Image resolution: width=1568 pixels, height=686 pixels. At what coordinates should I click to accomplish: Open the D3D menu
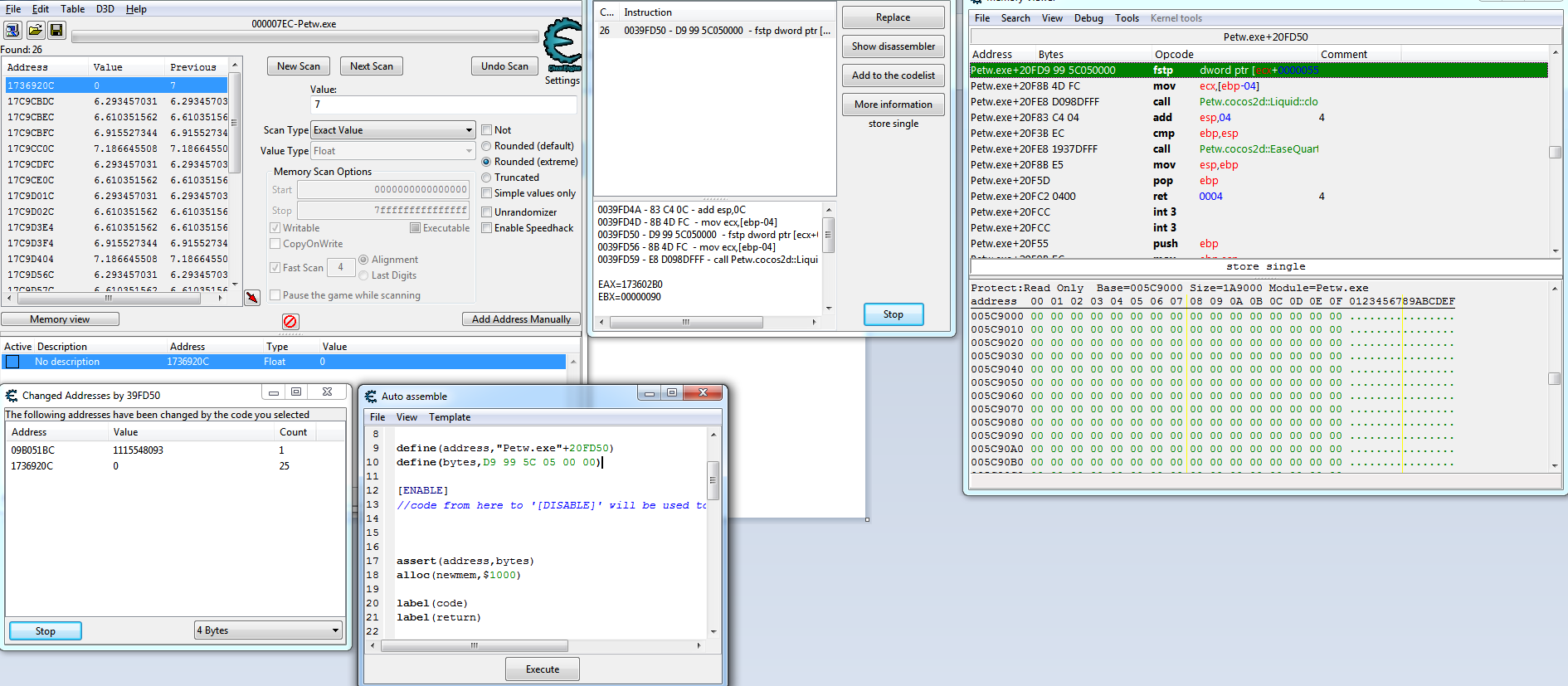pos(105,9)
